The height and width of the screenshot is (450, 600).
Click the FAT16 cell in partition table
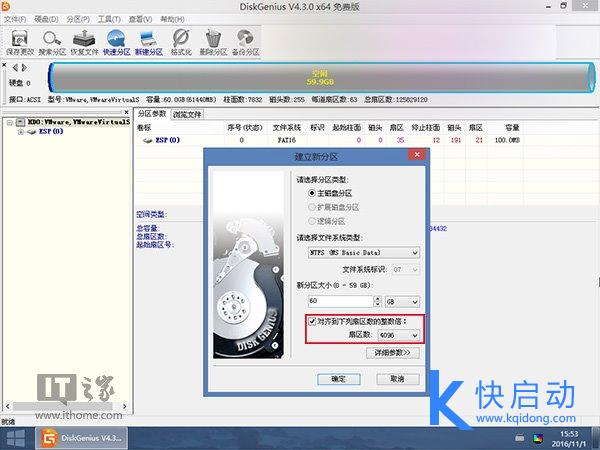287,140
